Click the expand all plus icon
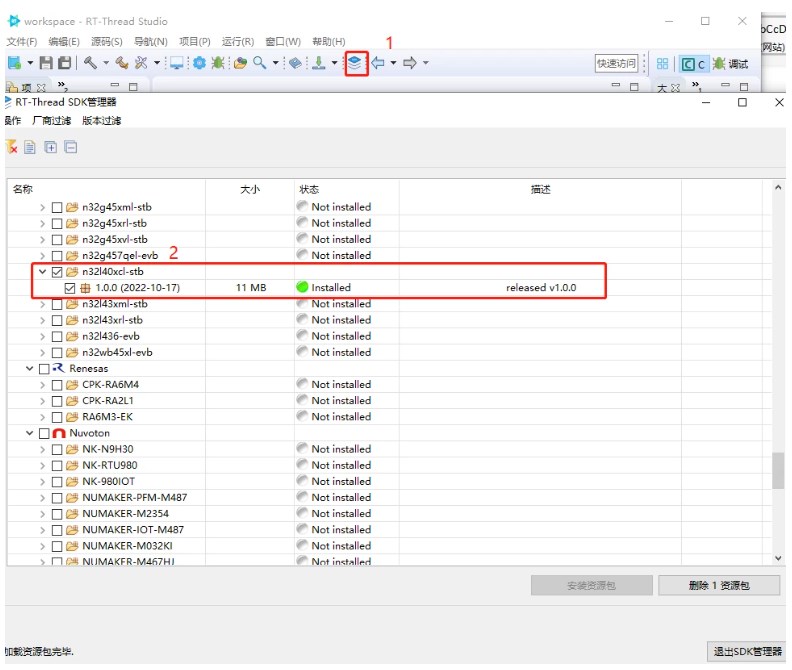The height and width of the screenshot is (670, 792). click(51, 147)
